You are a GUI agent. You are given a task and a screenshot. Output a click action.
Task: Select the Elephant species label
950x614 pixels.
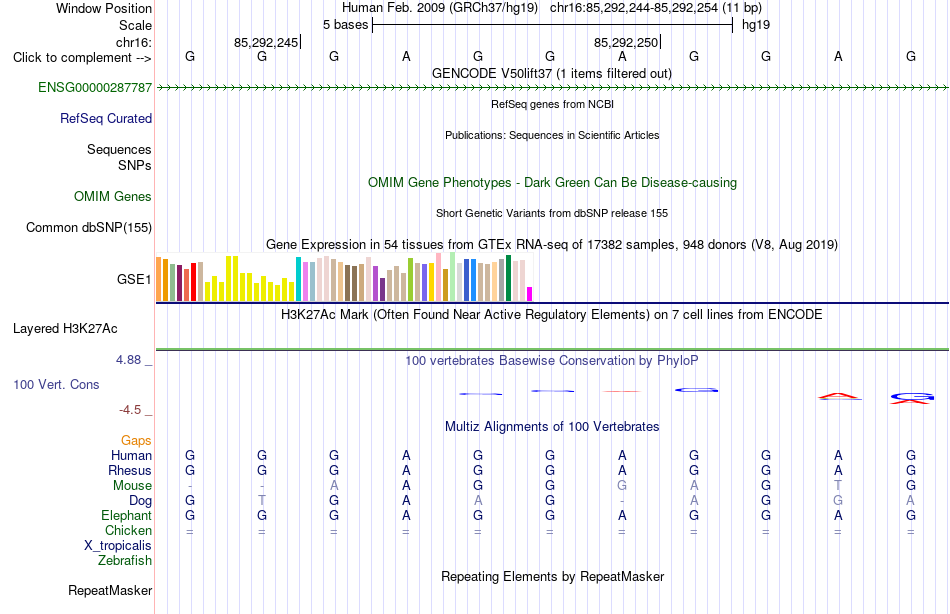click(126, 515)
